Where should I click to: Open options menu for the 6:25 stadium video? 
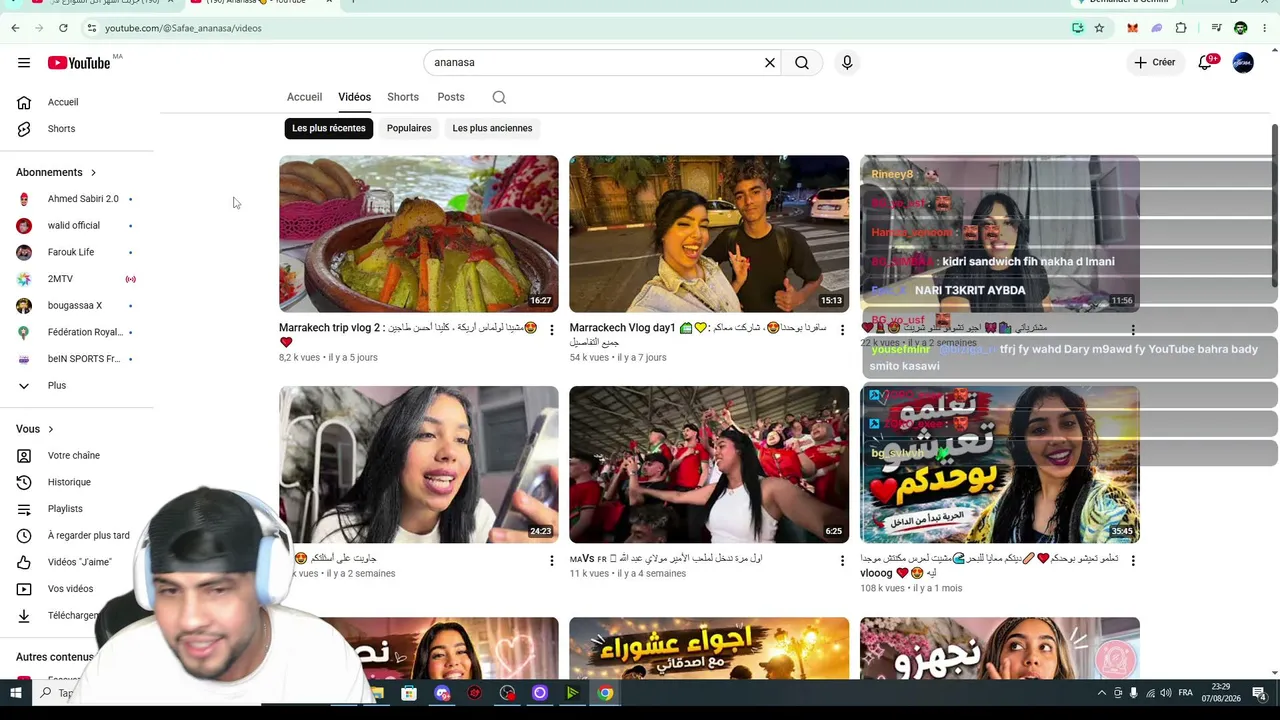[x=842, y=561]
